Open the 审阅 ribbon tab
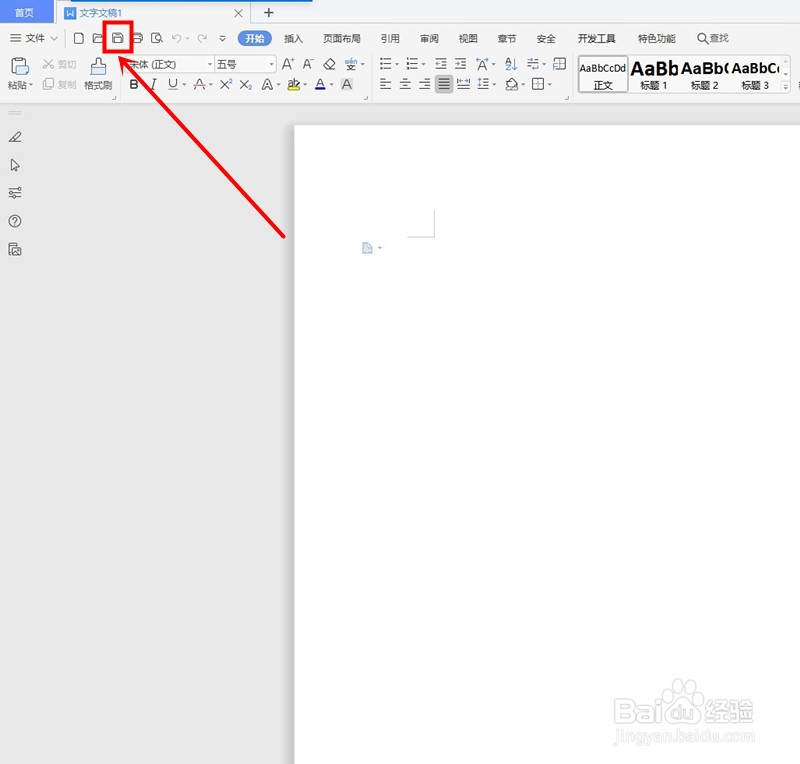Screen dimensions: 800x764 pos(429,38)
